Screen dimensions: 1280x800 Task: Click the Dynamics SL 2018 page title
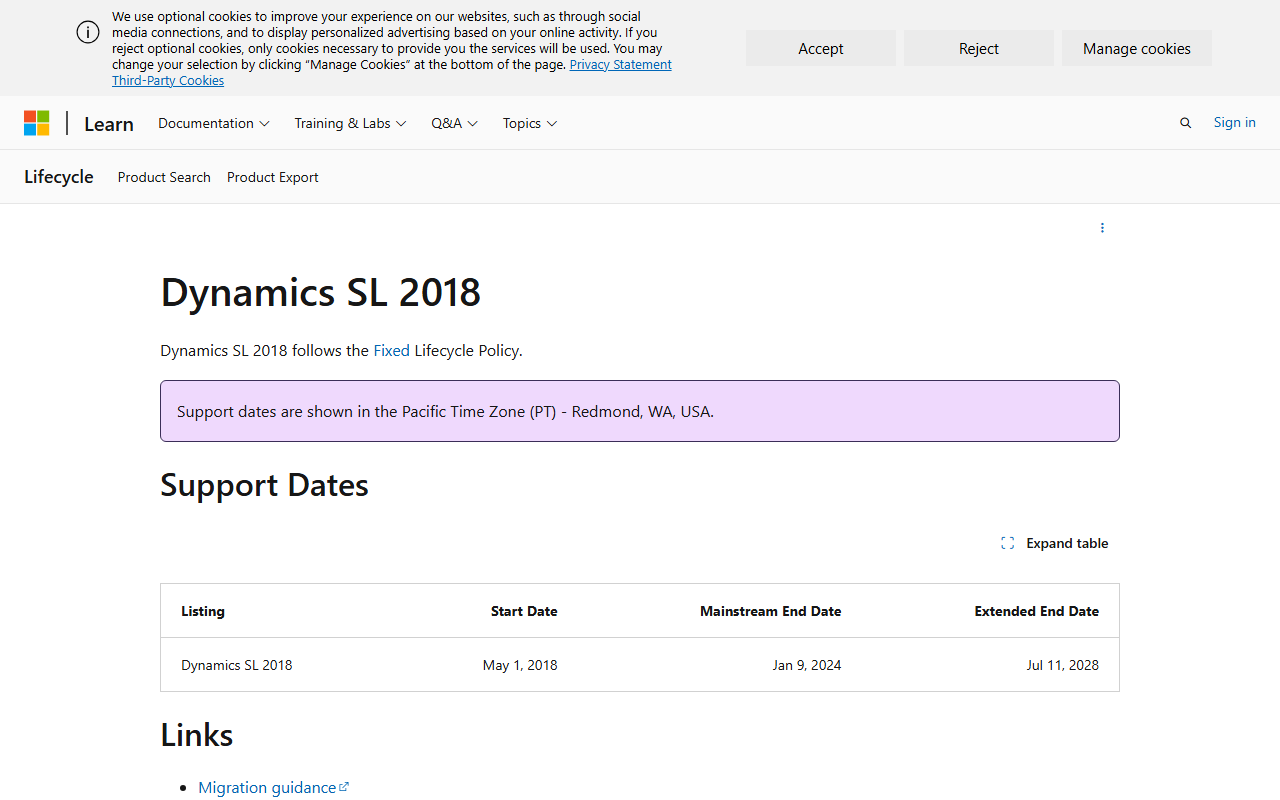pos(321,292)
